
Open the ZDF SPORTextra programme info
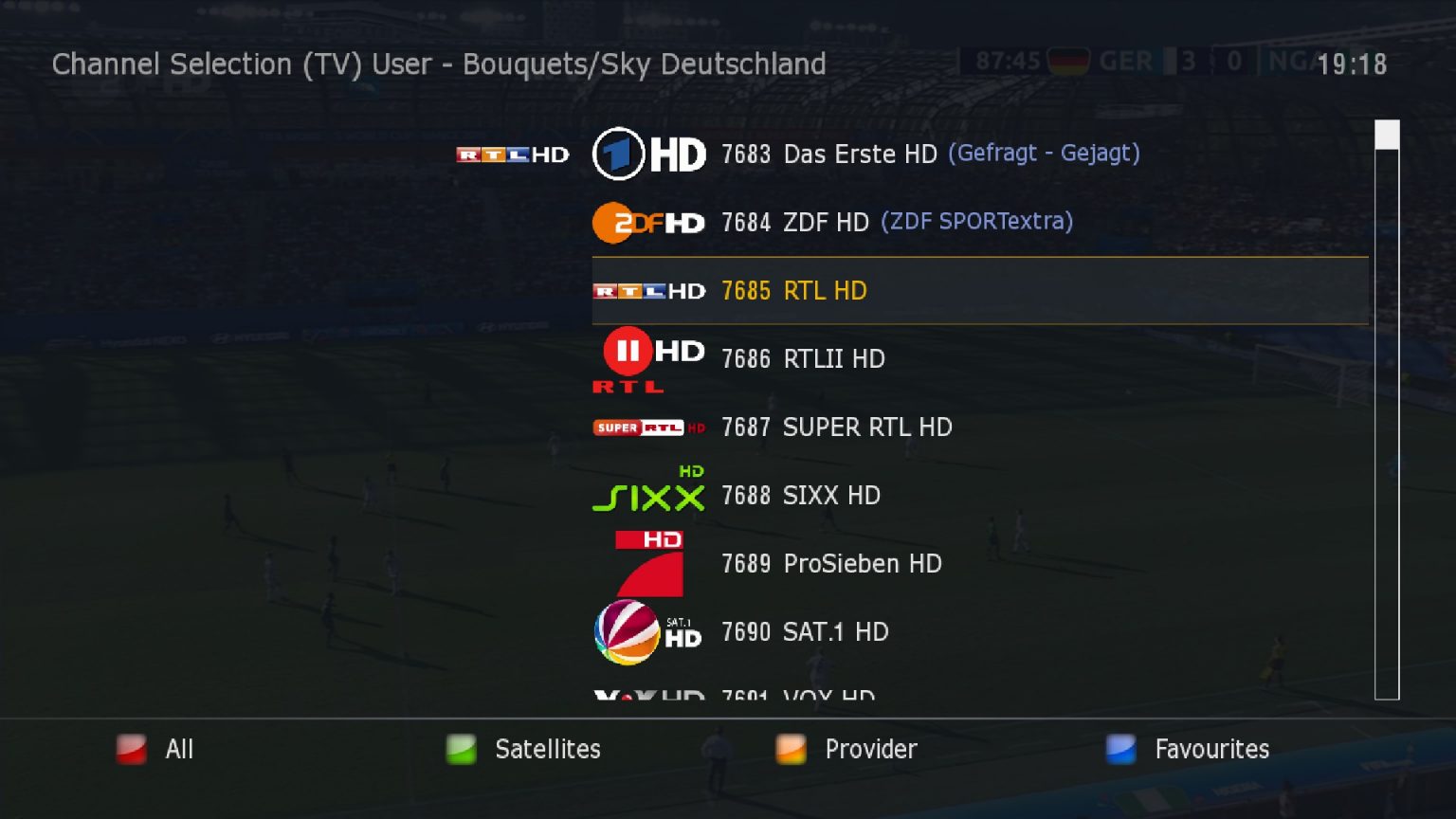coord(977,221)
